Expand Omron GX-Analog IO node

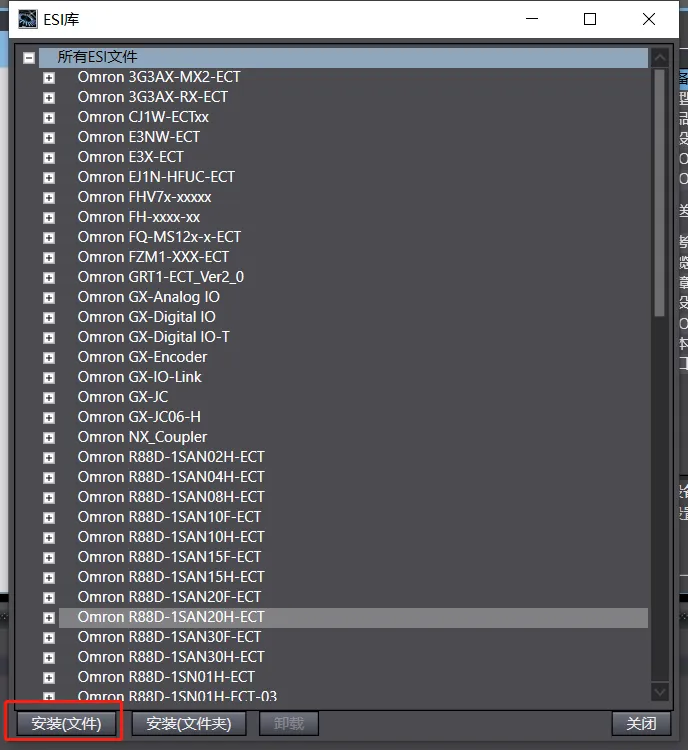click(49, 297)
